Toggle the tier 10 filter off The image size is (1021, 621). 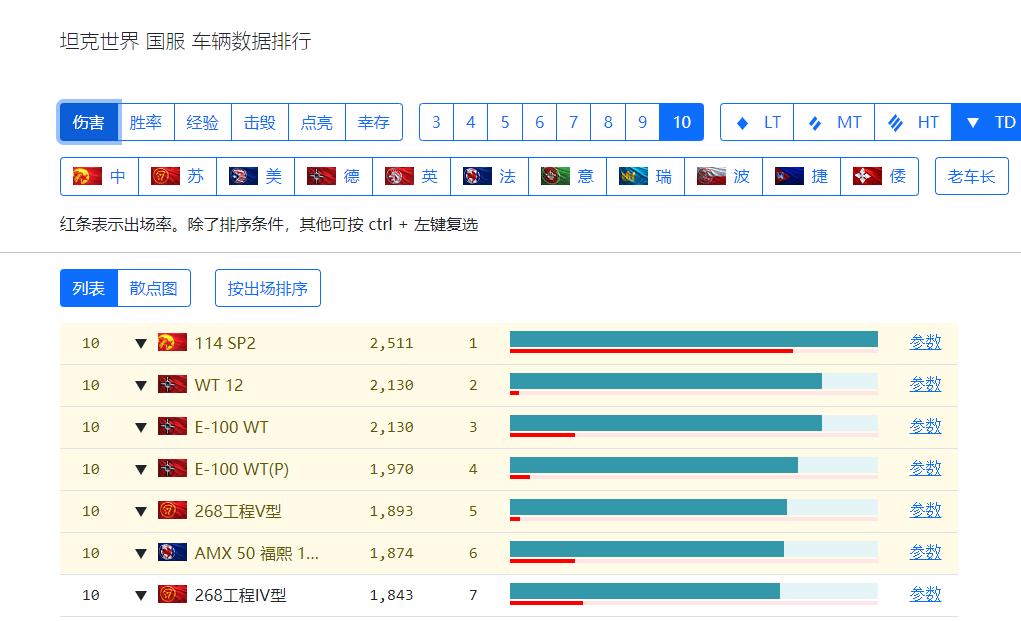682,122
